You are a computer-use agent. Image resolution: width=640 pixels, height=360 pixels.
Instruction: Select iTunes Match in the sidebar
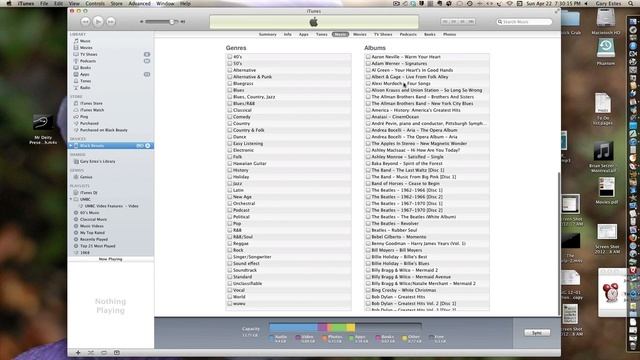[91, 110]
